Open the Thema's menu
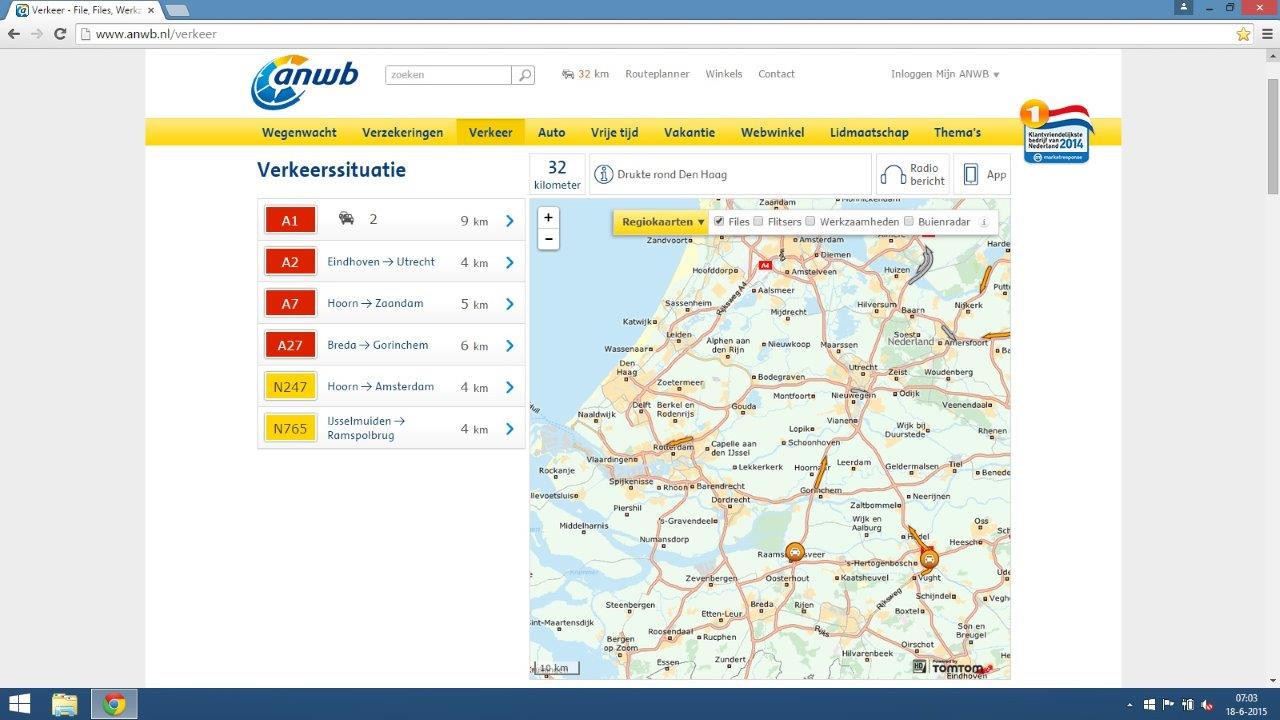The height and width of the screenshot is (720, 1280). click(957, 132)
